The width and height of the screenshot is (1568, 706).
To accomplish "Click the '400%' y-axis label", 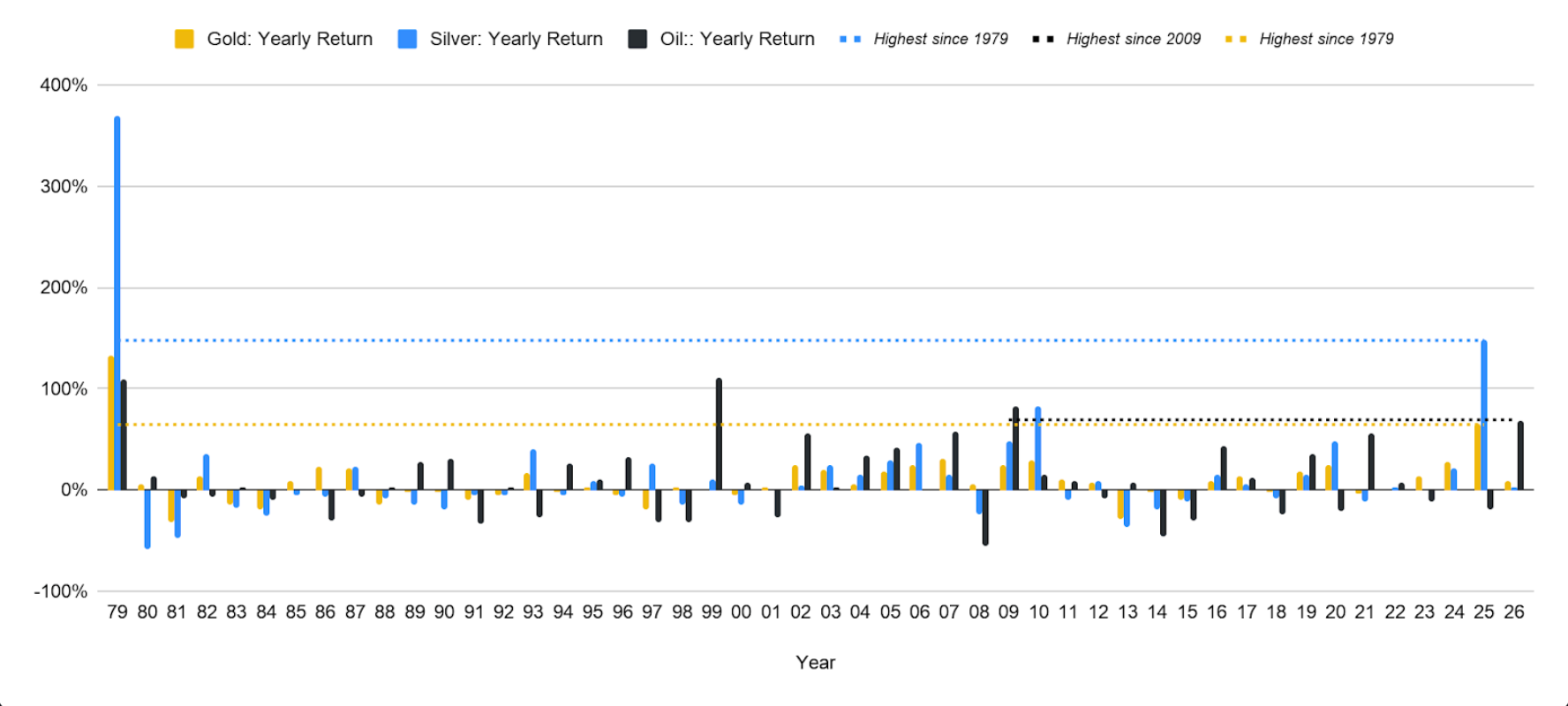I will click(x=64, y=86).
